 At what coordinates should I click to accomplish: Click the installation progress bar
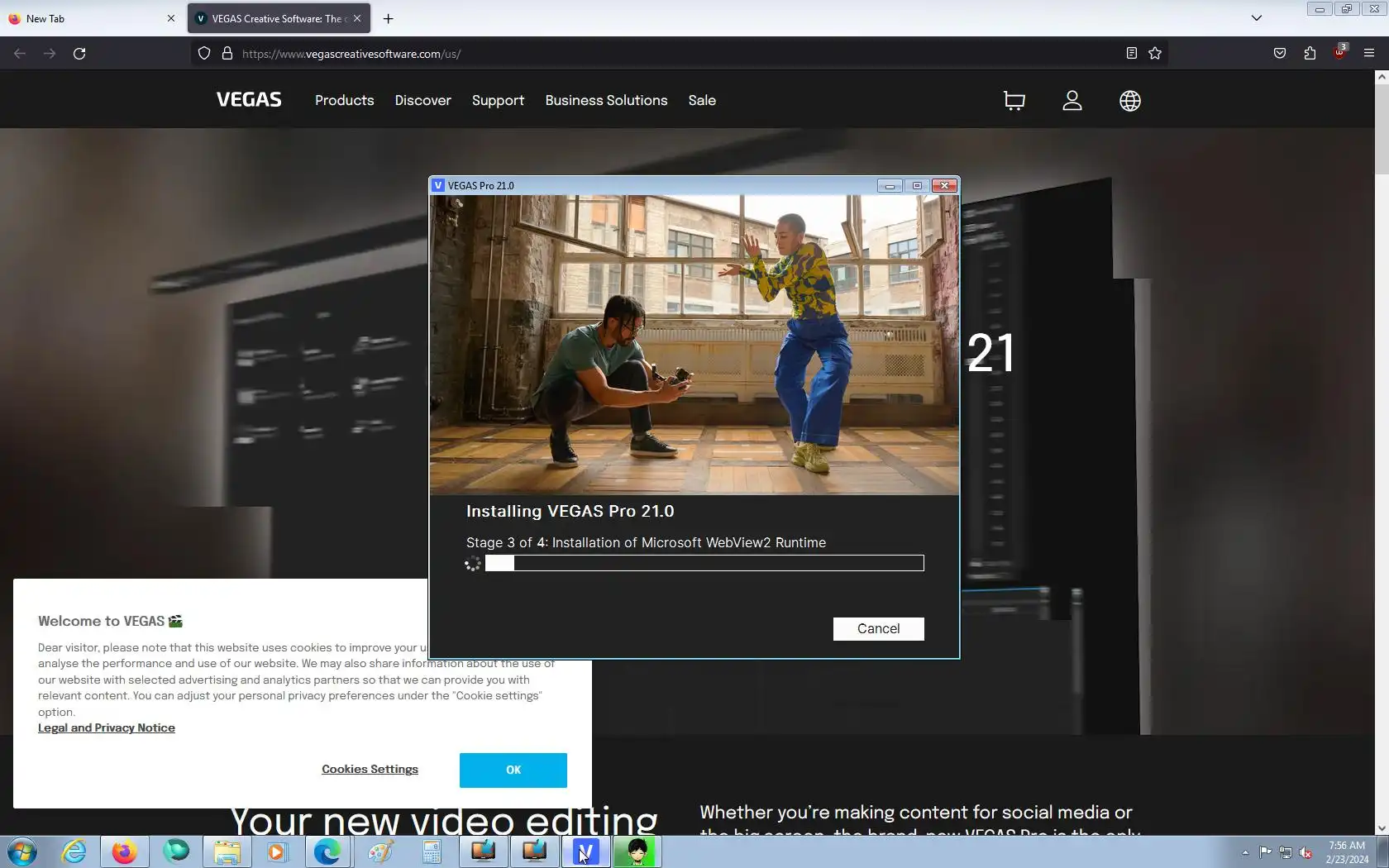point(704,563)
